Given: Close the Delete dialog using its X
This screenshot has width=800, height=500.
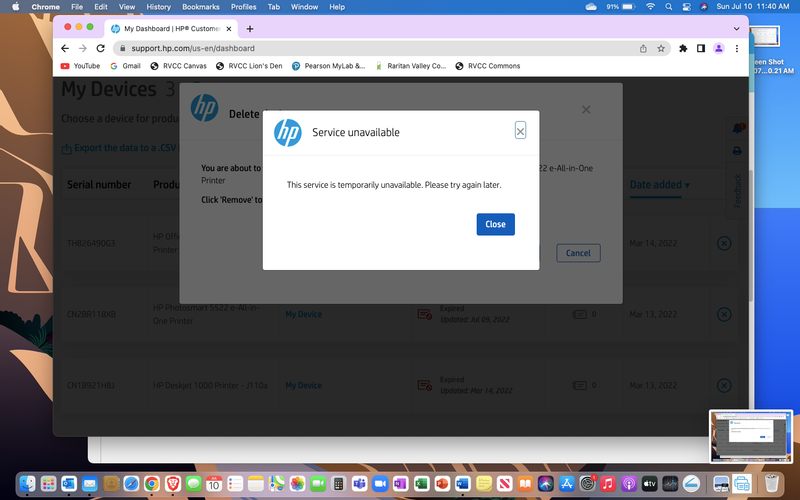Looking at the screenshot, I should point(586,110).
